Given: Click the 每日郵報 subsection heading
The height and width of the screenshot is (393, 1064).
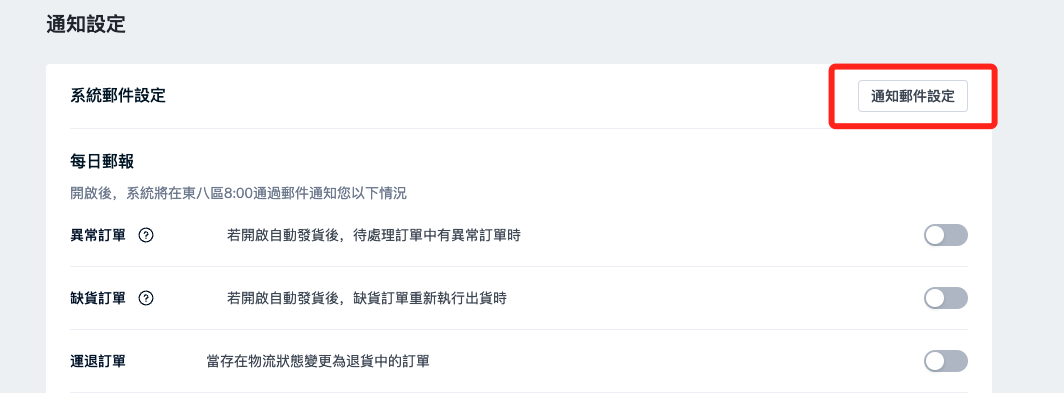Looking at the screenshot, I should point(102,162).
